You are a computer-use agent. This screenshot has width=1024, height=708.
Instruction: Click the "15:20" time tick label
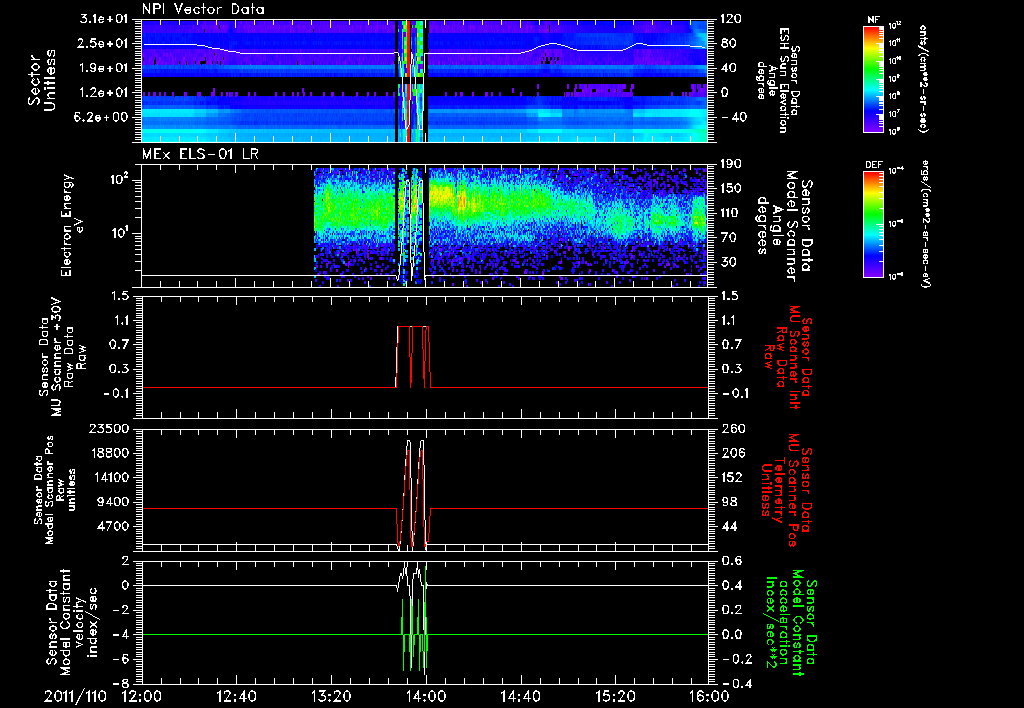[615, 697]
